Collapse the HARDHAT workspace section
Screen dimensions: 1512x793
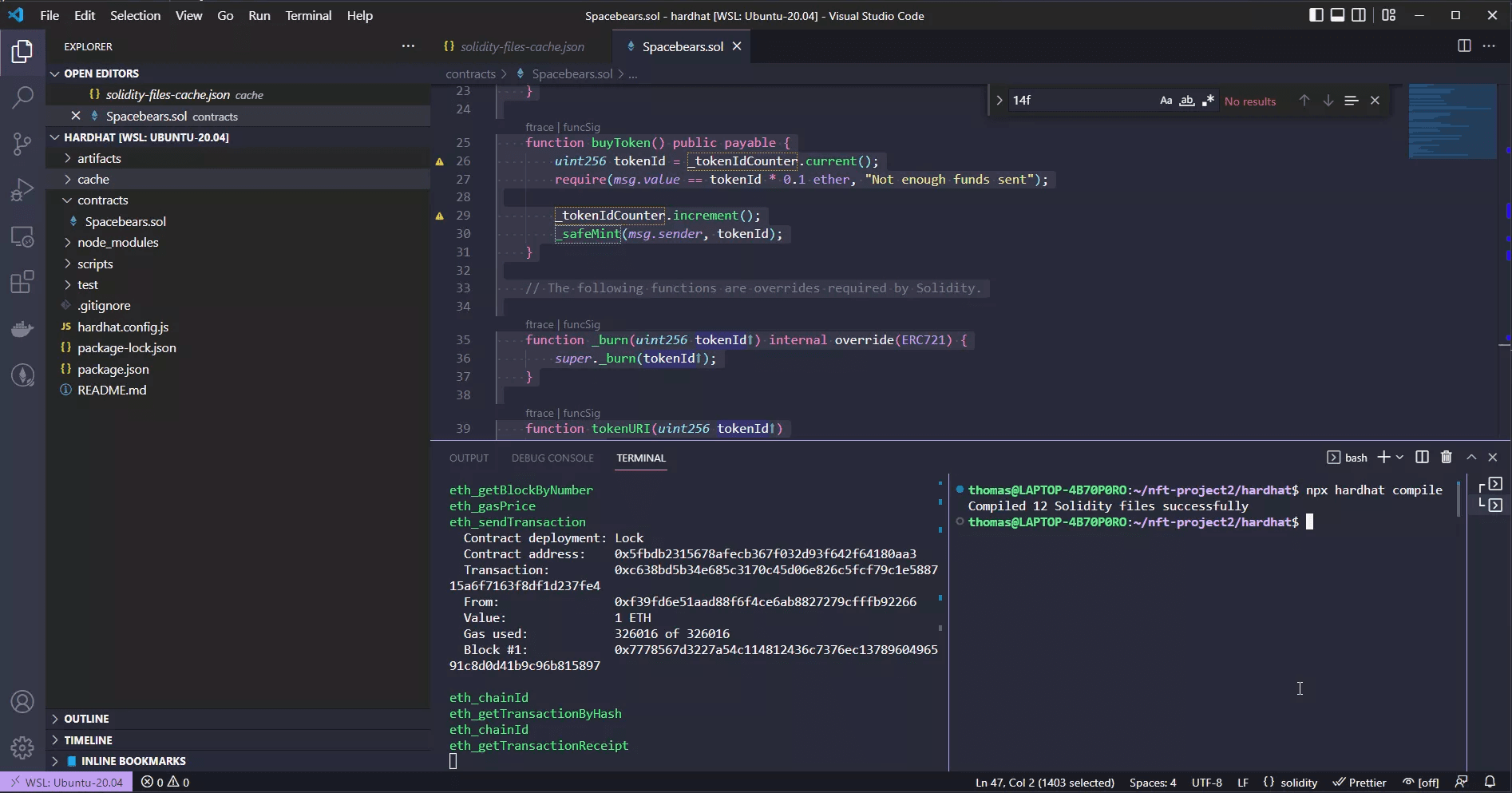pyautogui.click(x=55, y=137)
